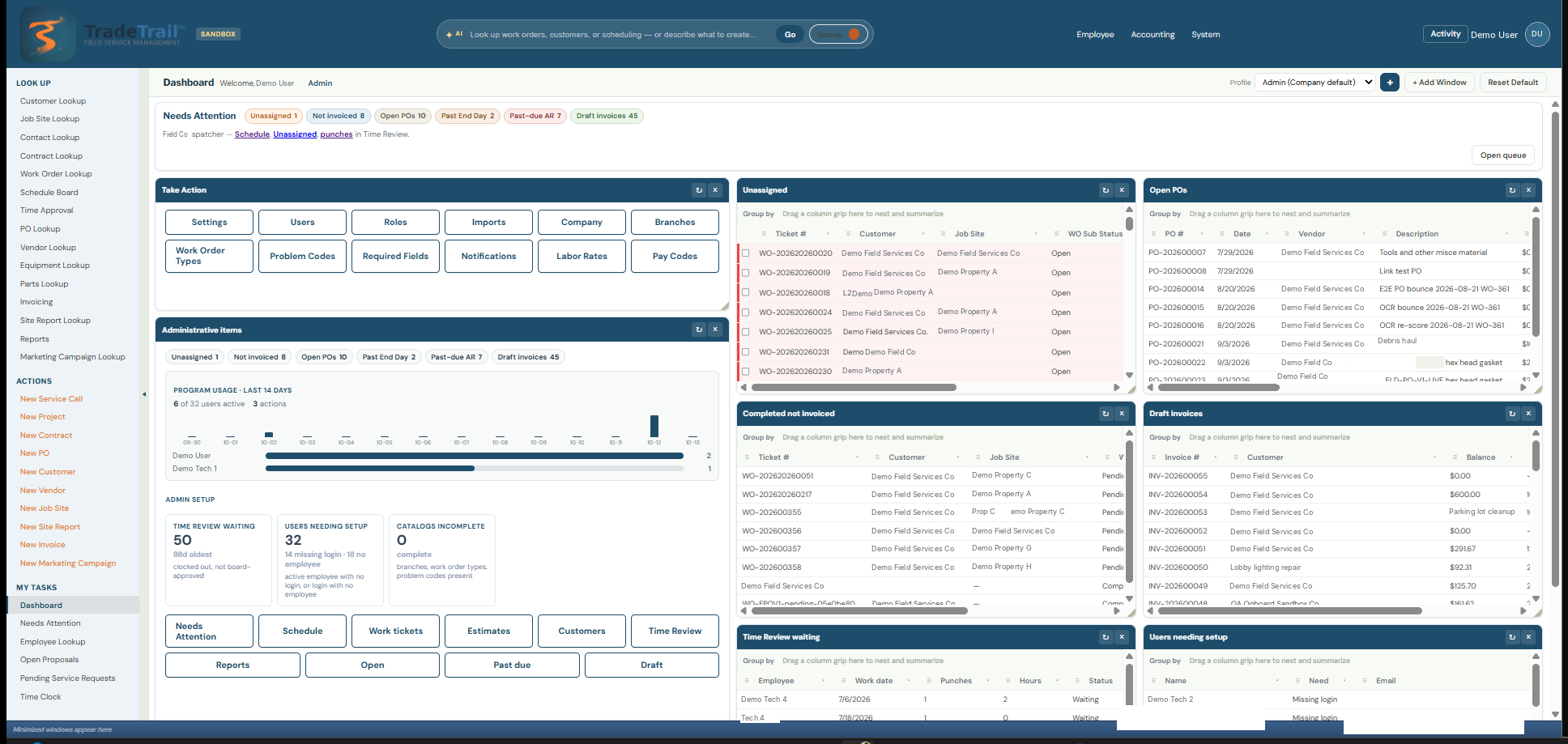Click the Demo User usage bar
Viewport: 1568px width, 744px height.
pos(475,456)
